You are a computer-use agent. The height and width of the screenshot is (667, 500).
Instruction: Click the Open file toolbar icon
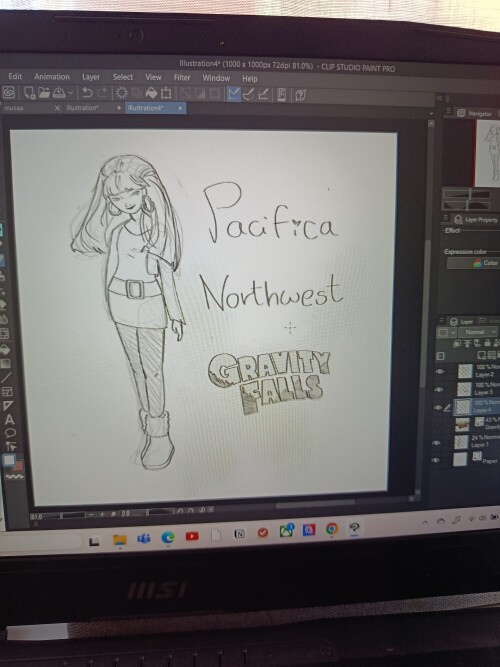(44, 93)
